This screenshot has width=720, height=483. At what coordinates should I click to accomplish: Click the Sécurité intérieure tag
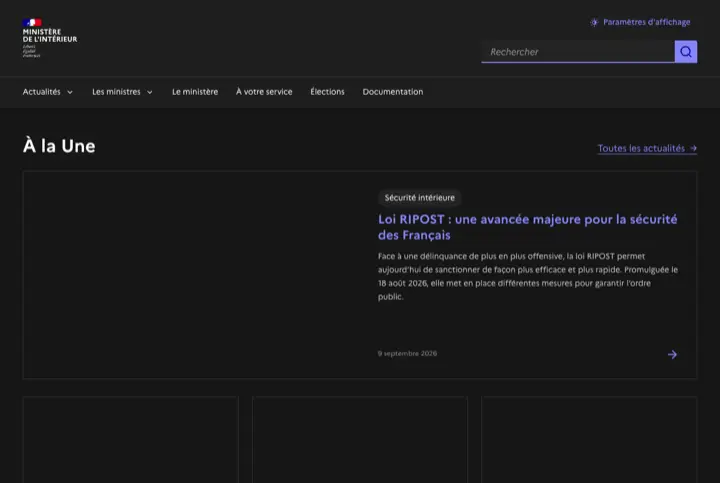pyautogui.click(x=420, y=197)
